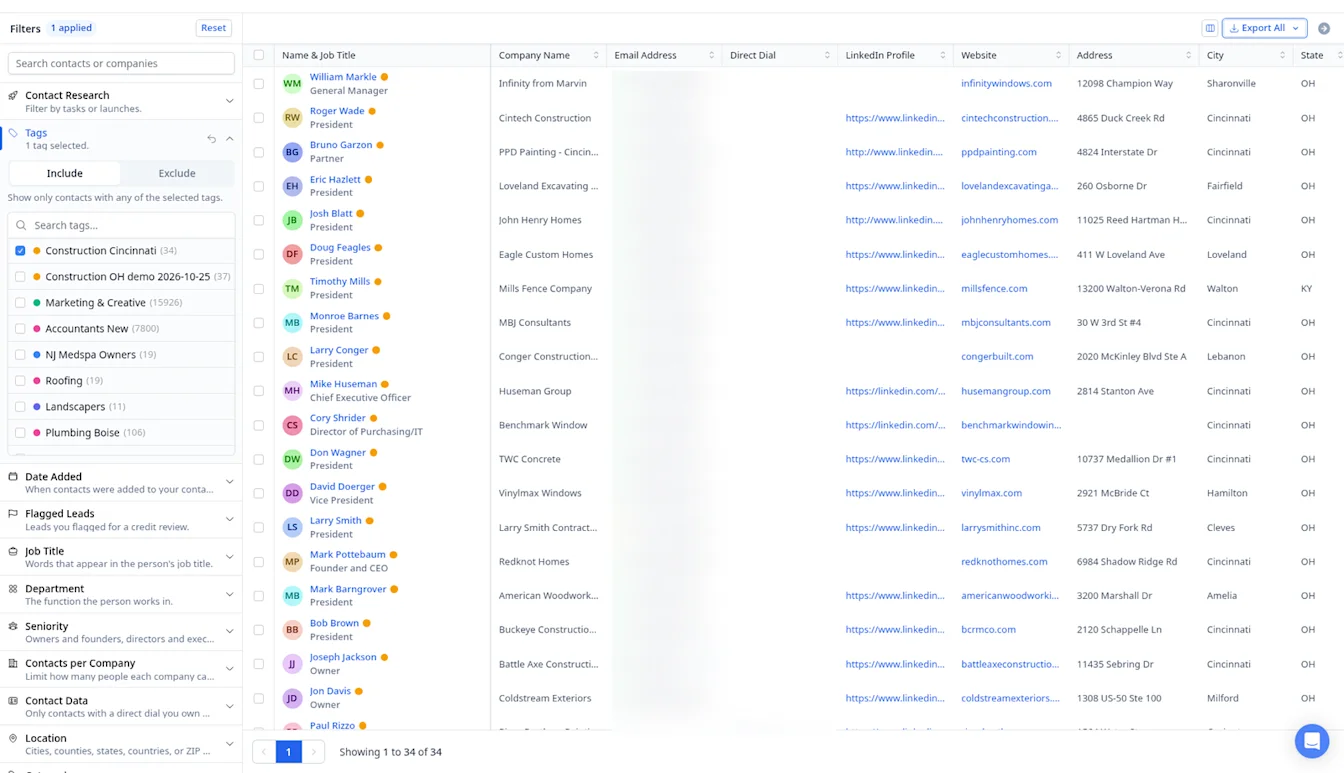Reset all applied filters
Screen dimensions: 1344x773
pyautogui.click(x=213, y=28)
